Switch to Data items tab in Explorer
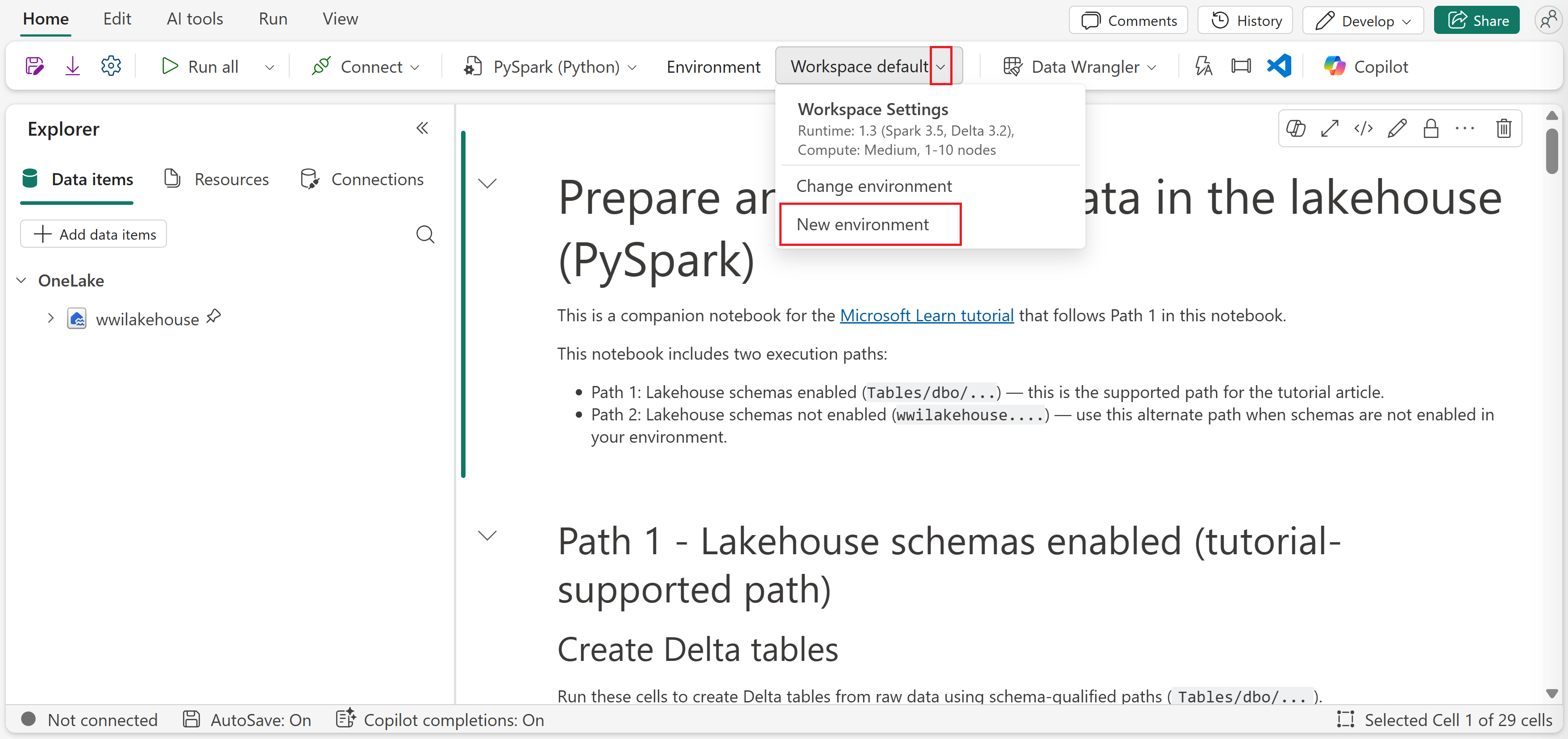The image size is (1568, 739). click(77, 179)
